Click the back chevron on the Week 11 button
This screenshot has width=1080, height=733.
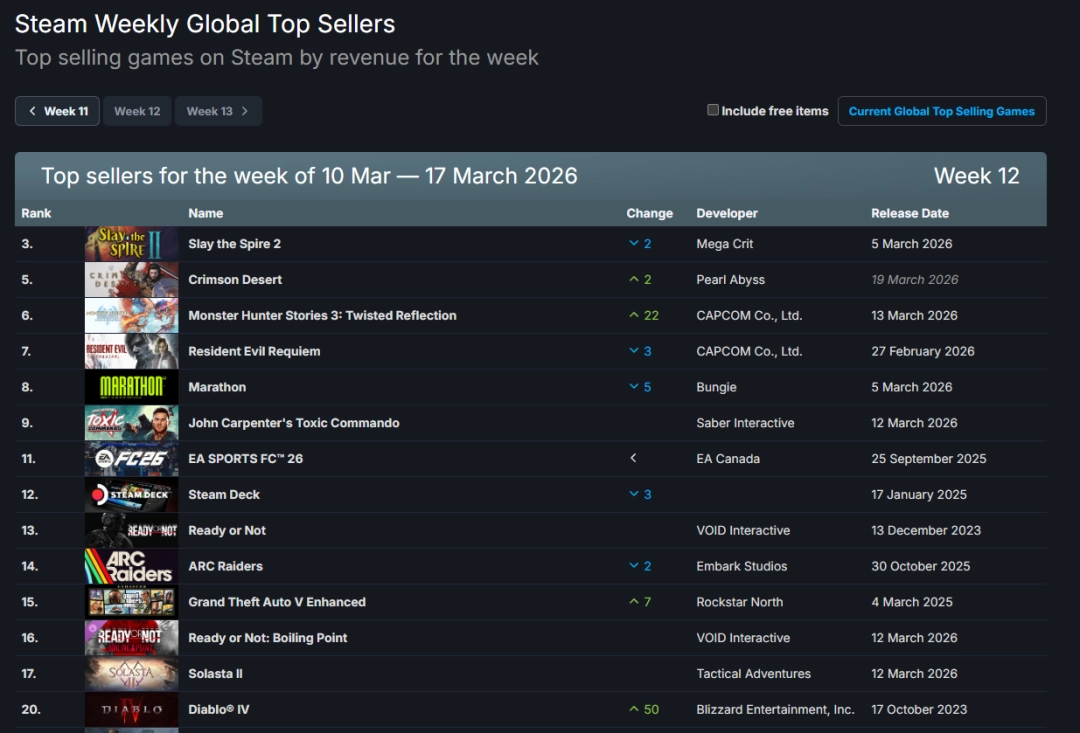point(31,111)
